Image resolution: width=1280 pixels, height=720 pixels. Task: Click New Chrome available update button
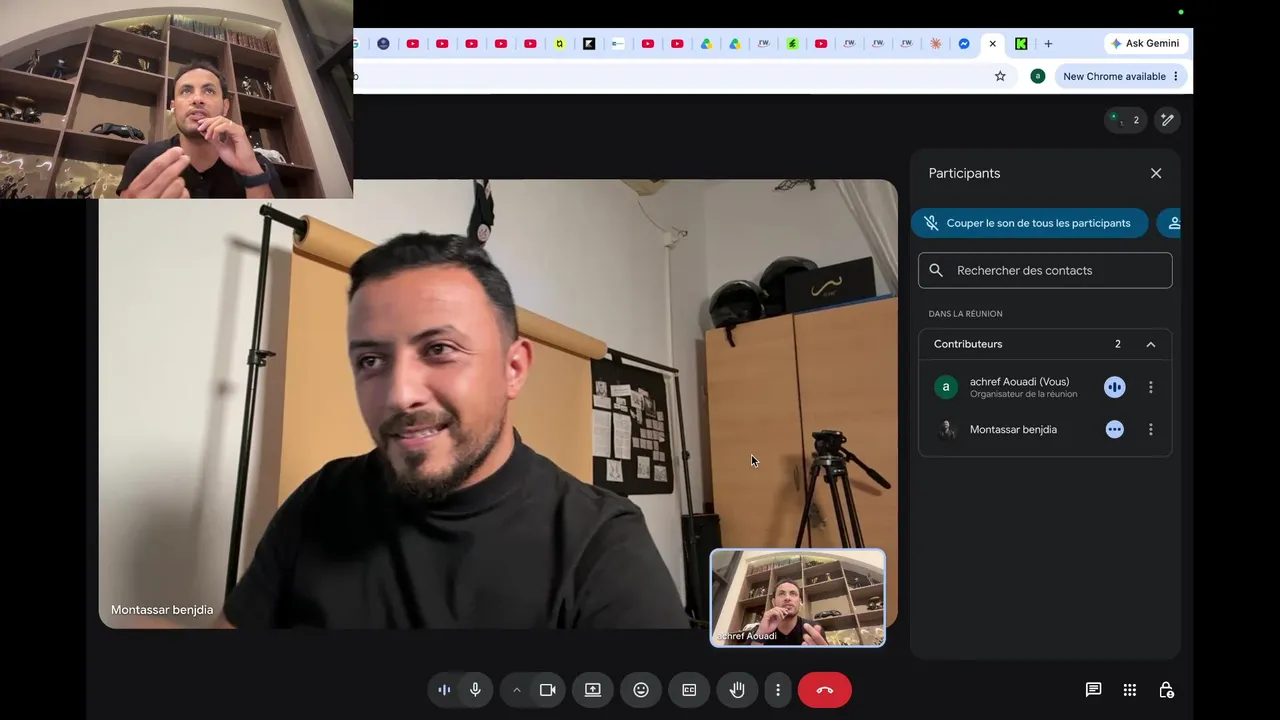tap(1121, 76)
